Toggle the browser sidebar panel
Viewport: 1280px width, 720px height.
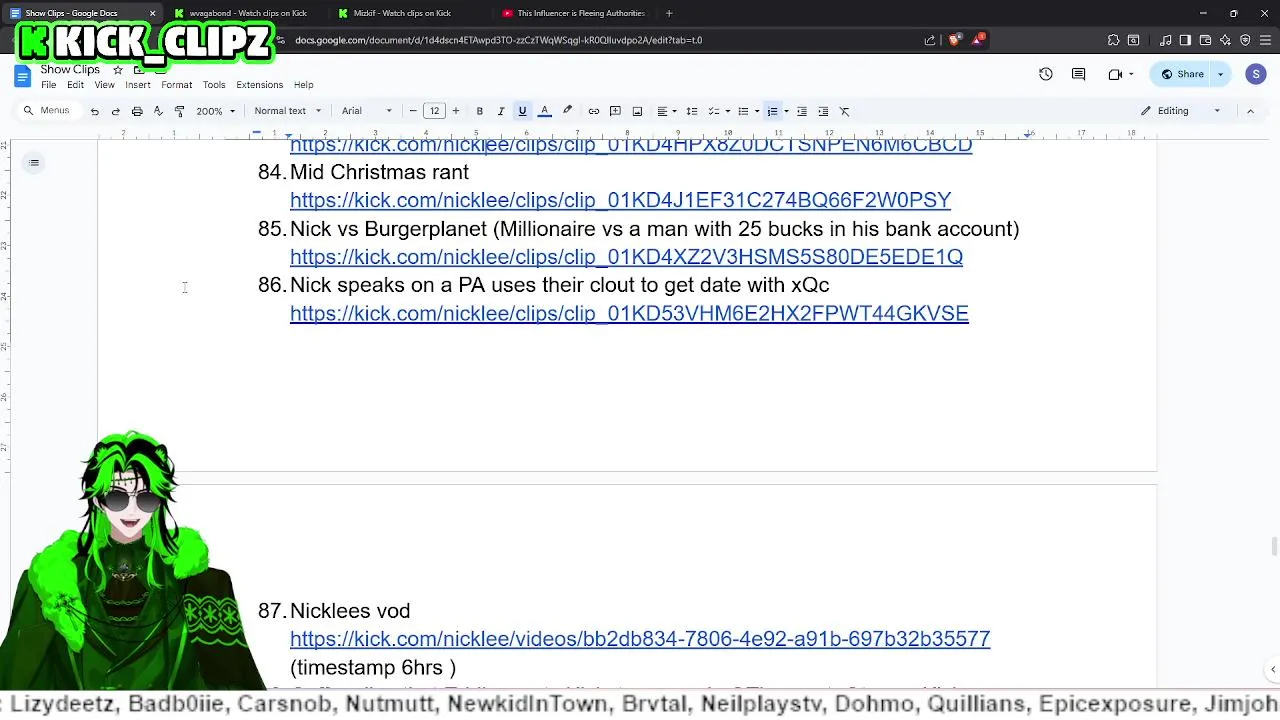click(1185, 40)
